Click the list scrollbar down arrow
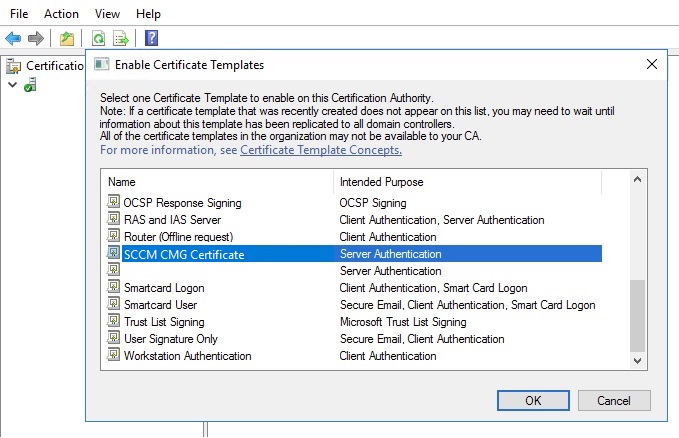The height and width of the screenshot is (438, 679). pyautogui.click(x=637, y=360)
